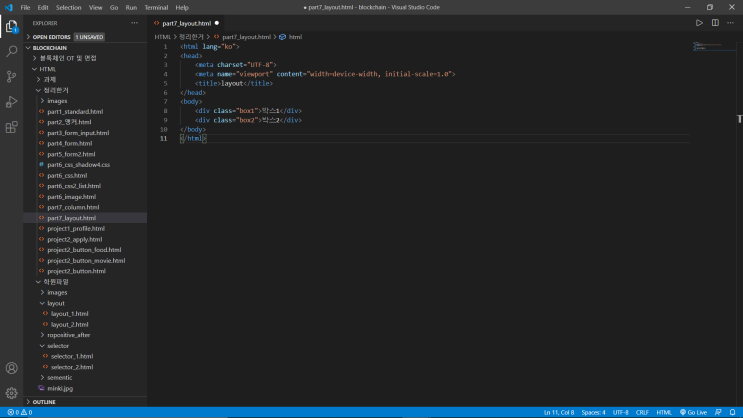The image size is (743, 418).
Task: Open notifications bell in status bar
Action: pos(733,412)
